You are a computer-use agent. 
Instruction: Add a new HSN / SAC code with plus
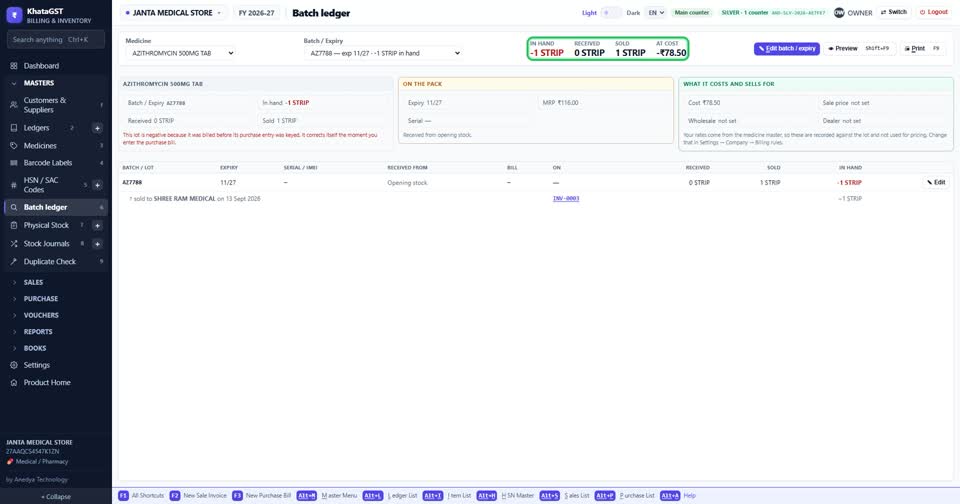97,185
